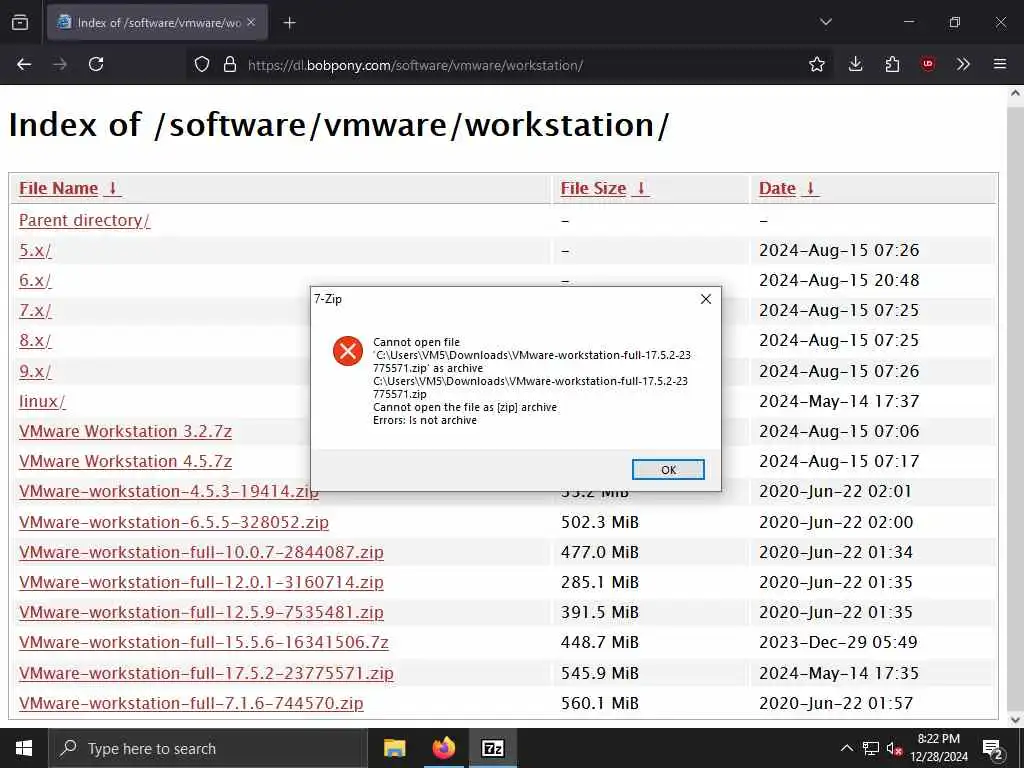1024x768 pixels.
Task: Click OK in the 7-Zip error dialog
Action: click(x=668, y=470)
